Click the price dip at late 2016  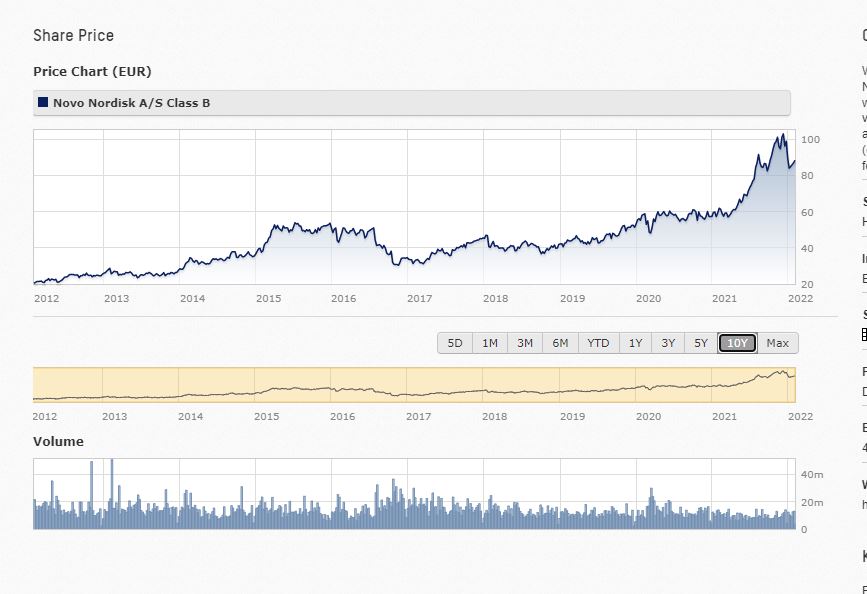(399, 264)
